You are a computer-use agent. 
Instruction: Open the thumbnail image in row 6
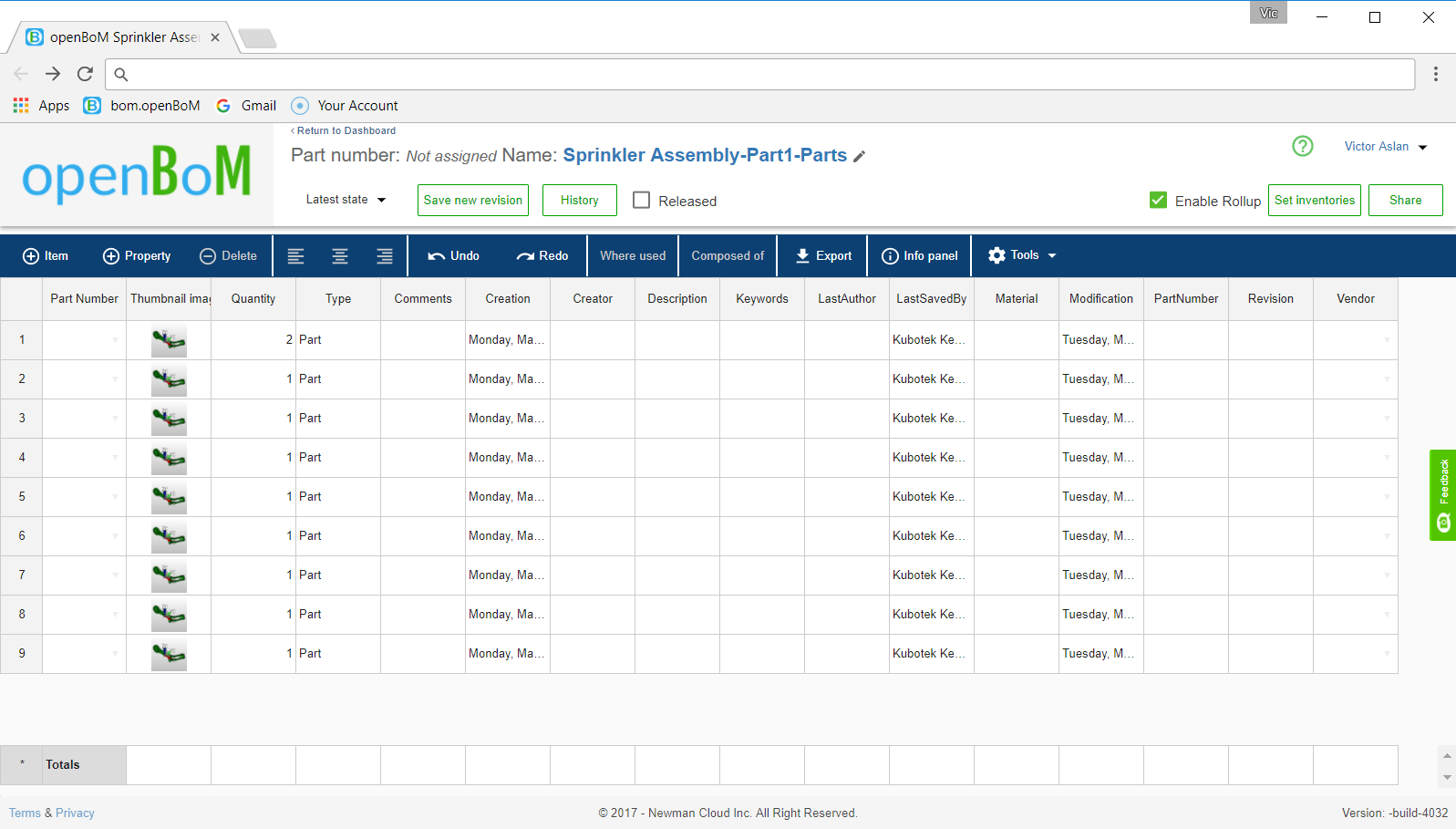[169, 537]
